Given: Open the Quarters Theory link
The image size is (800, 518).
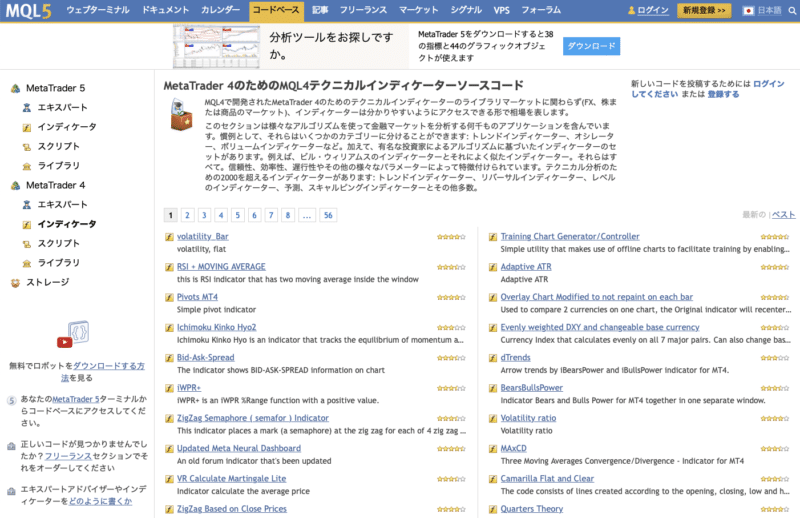Looking at the screenshot, I should 532,509.
